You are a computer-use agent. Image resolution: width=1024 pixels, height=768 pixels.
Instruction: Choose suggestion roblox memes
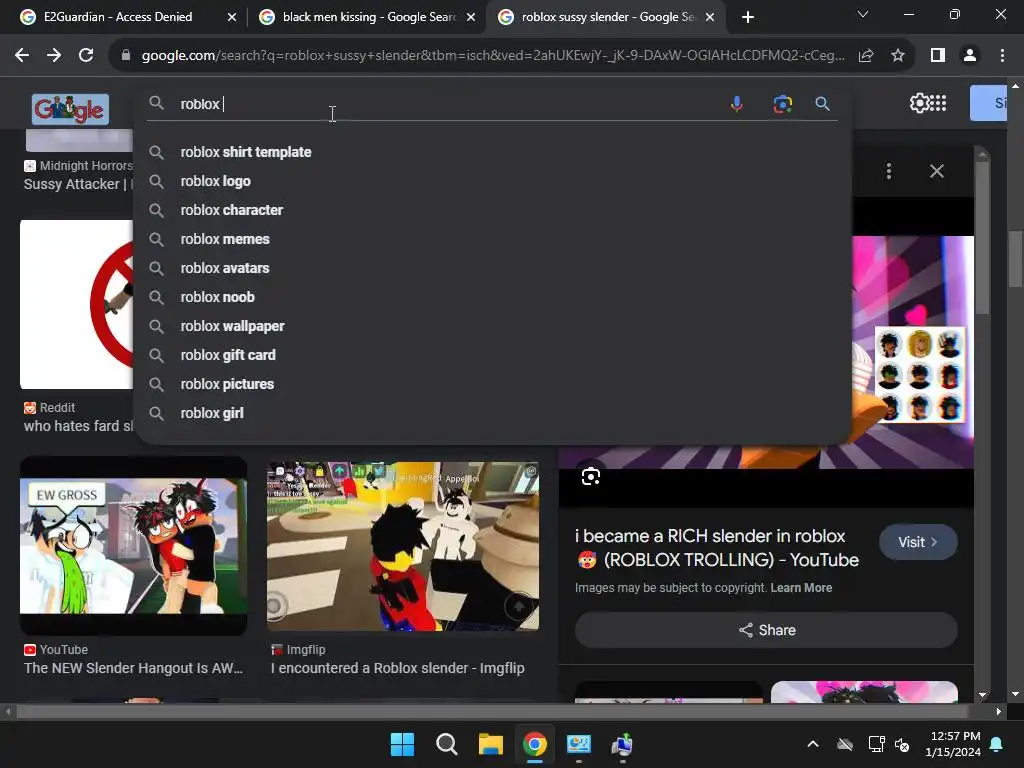493,239
